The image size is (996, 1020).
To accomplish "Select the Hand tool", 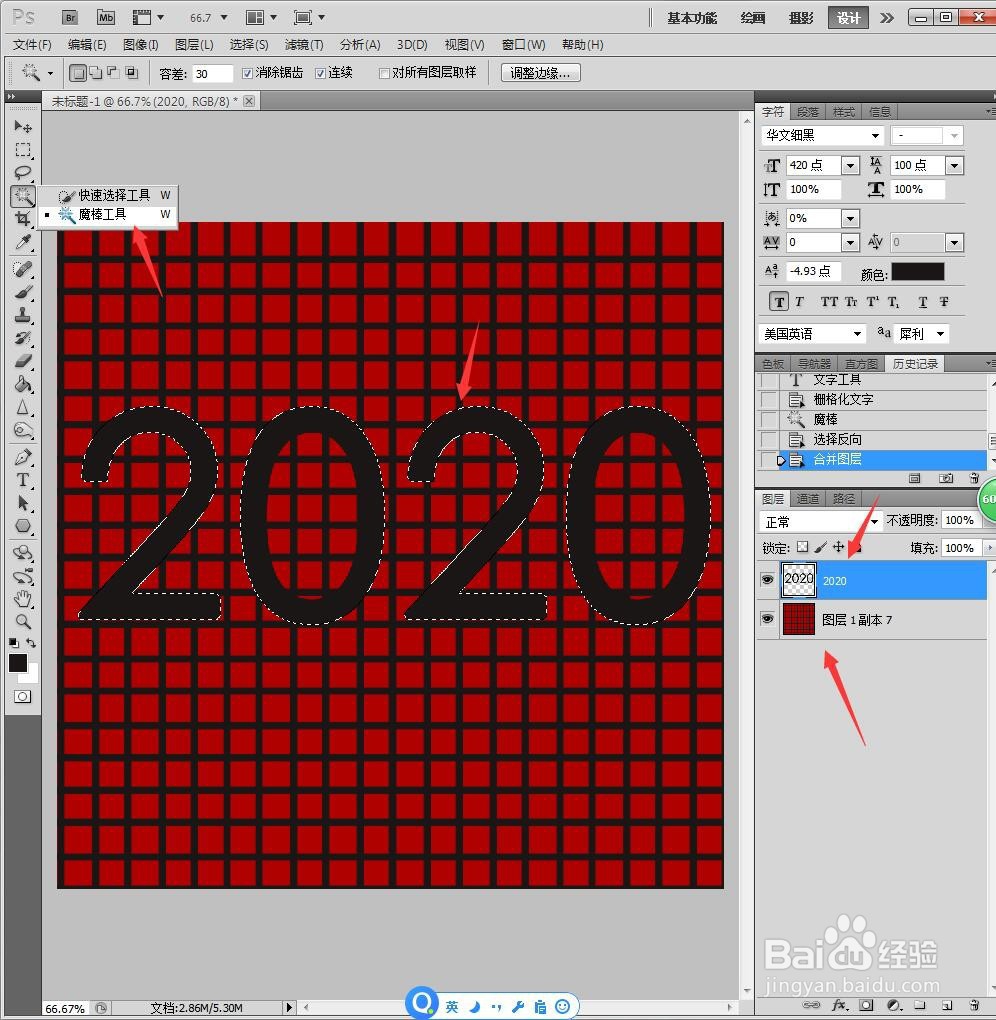I will (23, 598).
